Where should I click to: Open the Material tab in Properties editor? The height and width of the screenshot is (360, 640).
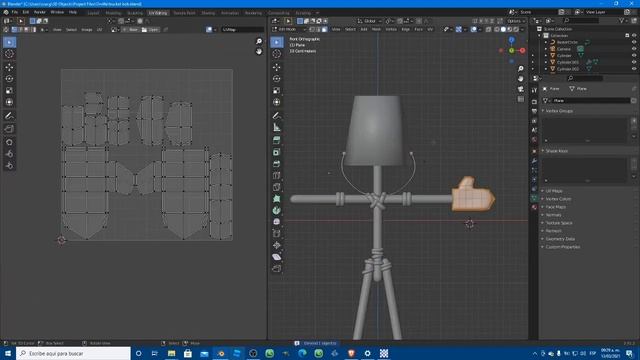pos(534,207)
